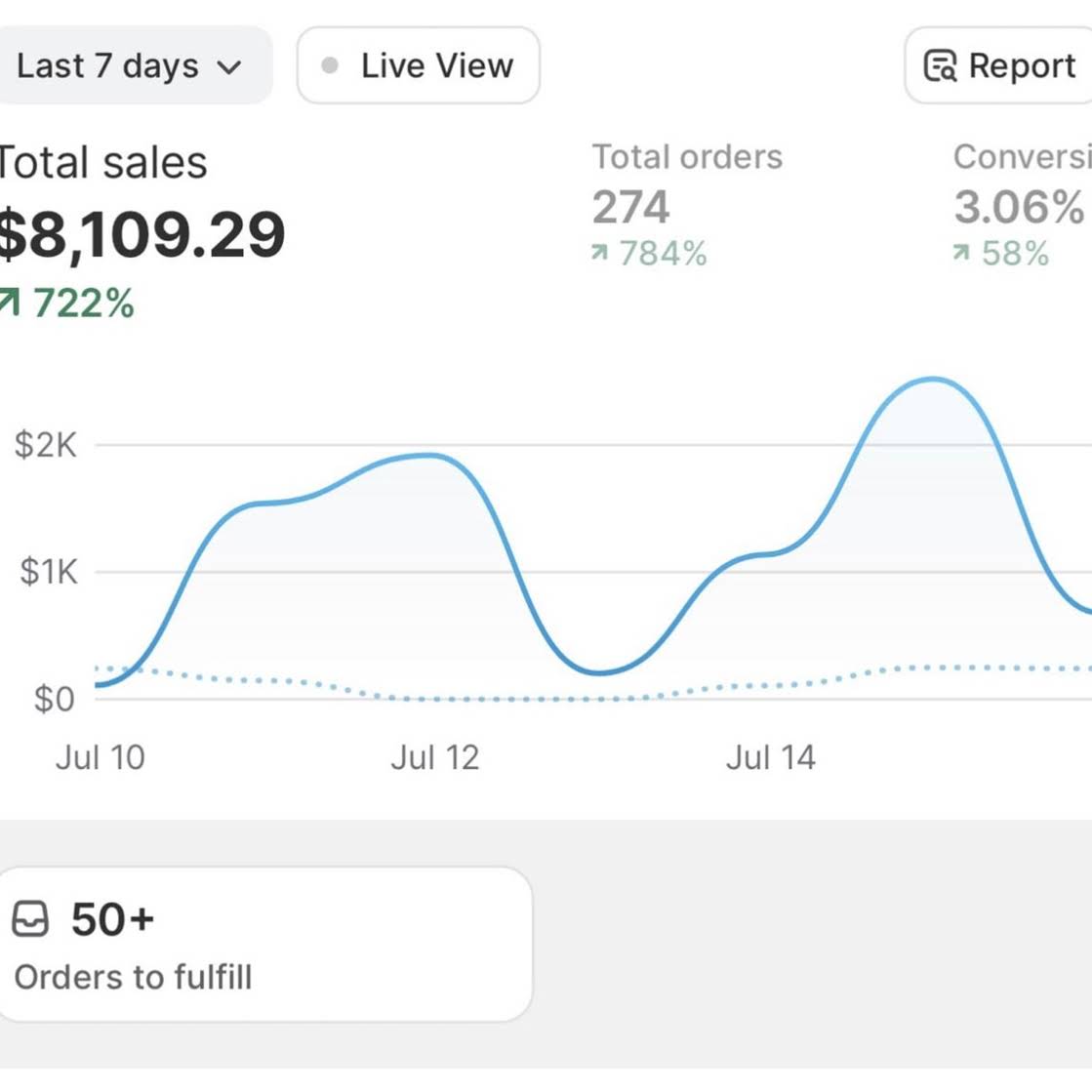Switch to the Total orders metric
This screenshot has width=1092, height=1092.
[x=687, y=157]
